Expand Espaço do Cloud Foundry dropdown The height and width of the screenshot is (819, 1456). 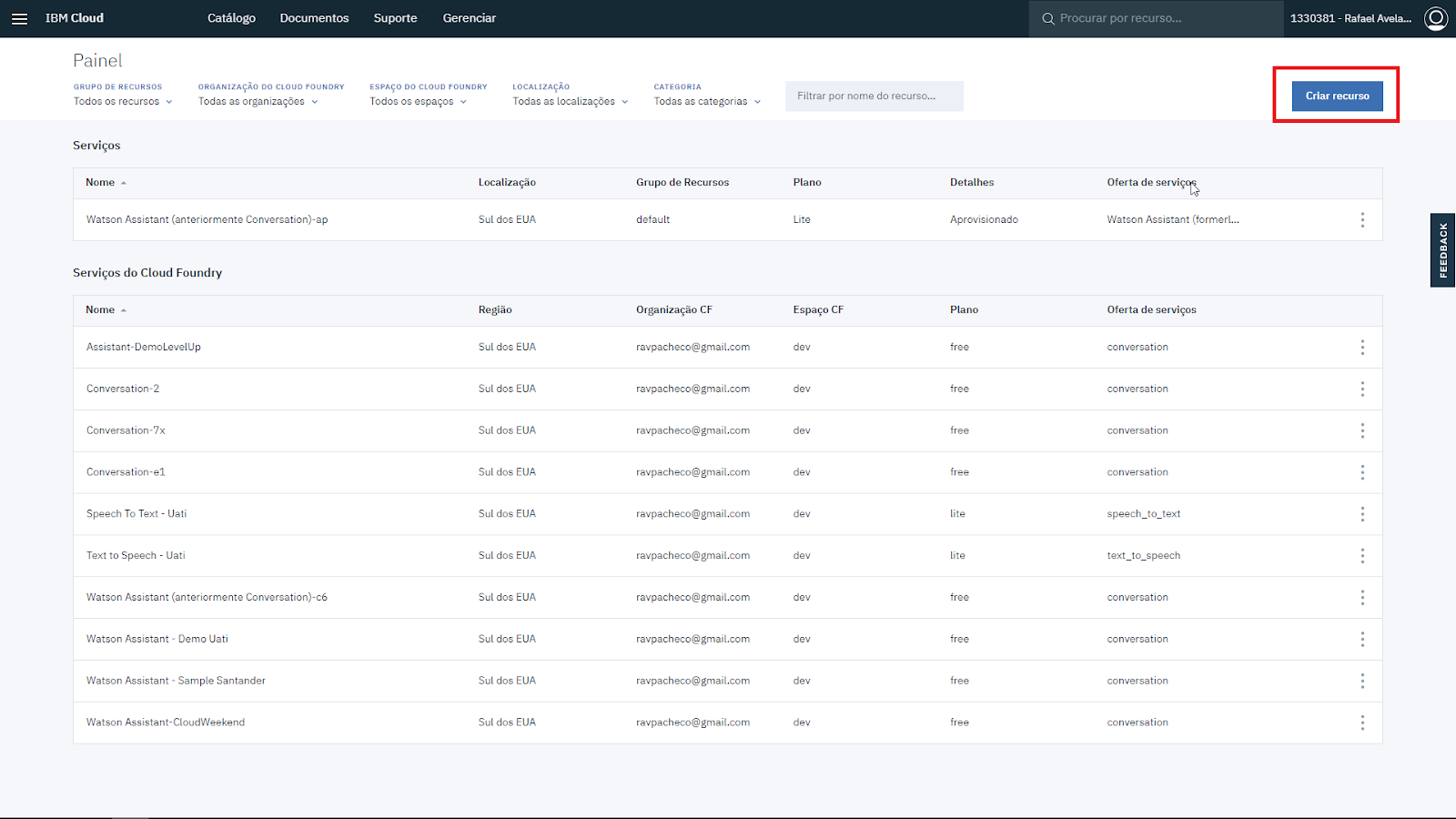tap(418, 101)
